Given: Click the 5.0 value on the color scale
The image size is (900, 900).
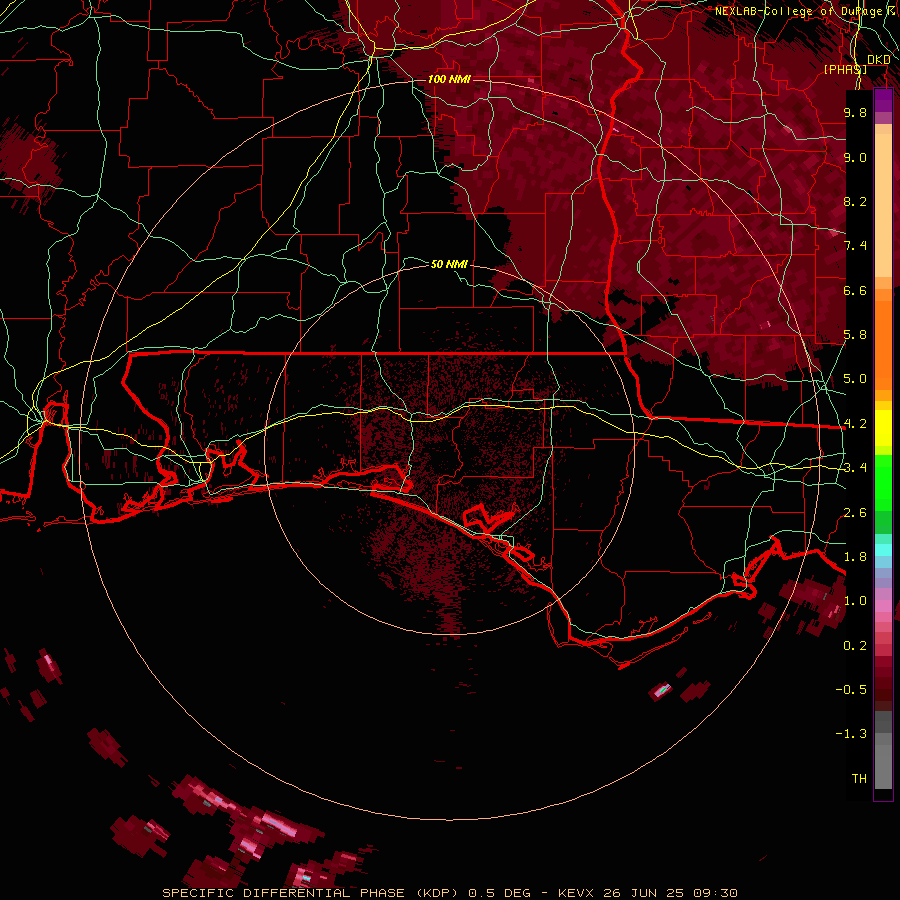Looking at the screenshot, I should 855,379.
